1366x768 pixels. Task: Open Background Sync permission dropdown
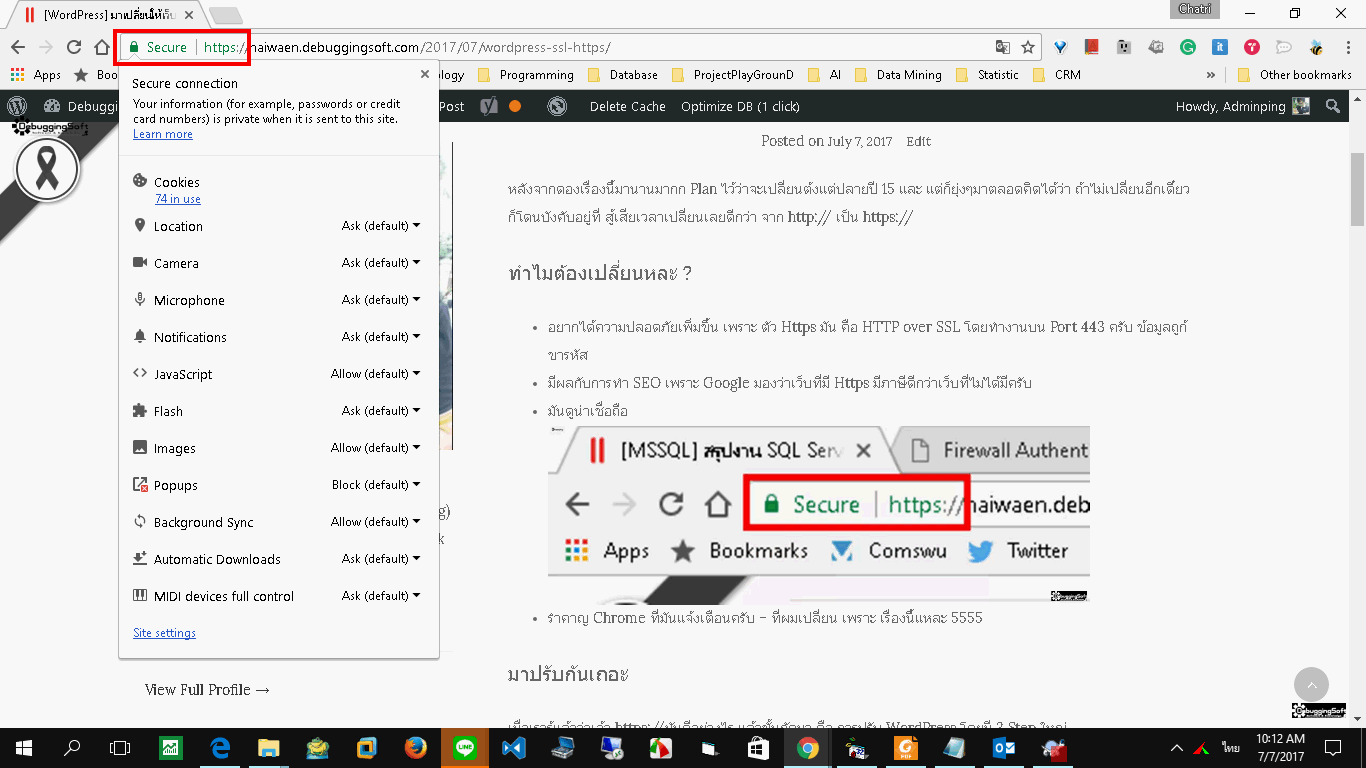click(x=376, y=522)
